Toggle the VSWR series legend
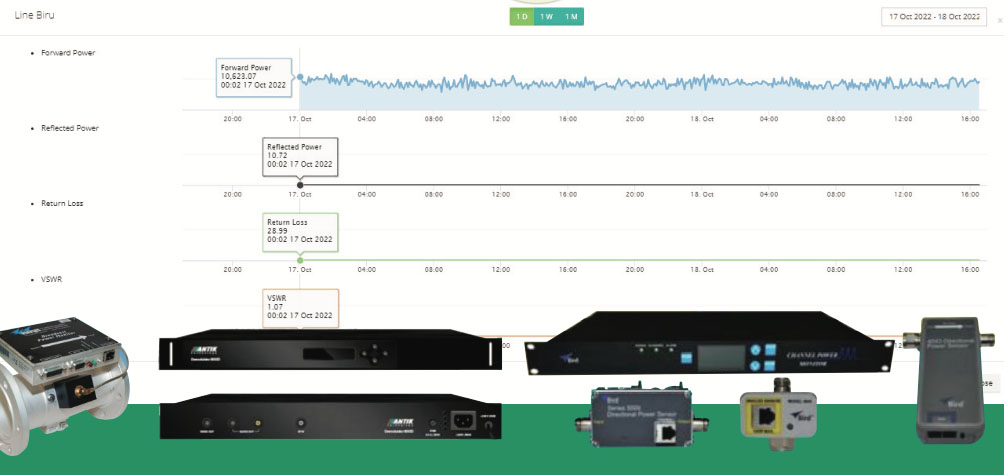Screen dimensions: 1004x475 tap(53, 278)
